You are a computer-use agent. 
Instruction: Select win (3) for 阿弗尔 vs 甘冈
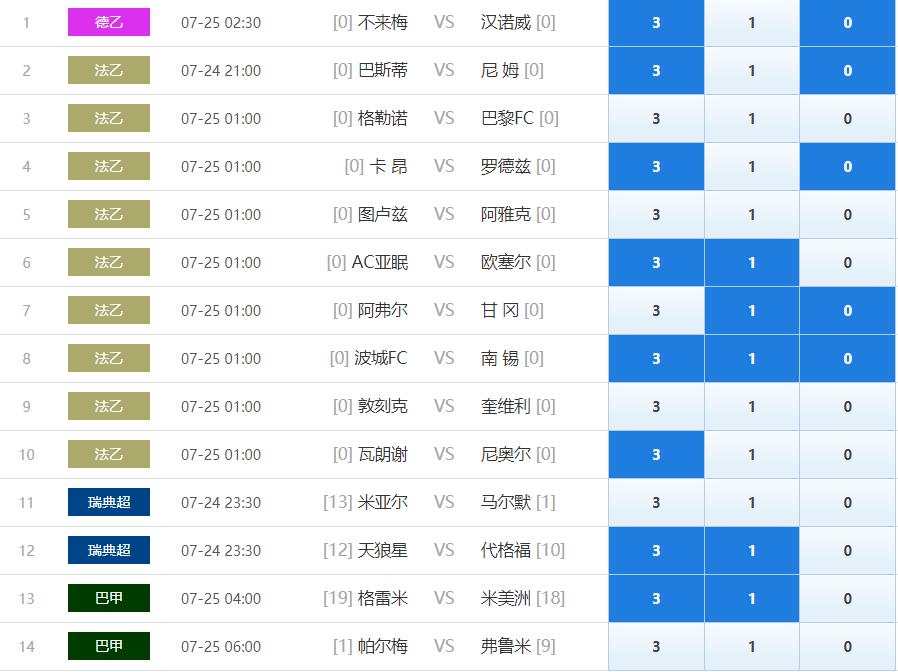[656, 311]
